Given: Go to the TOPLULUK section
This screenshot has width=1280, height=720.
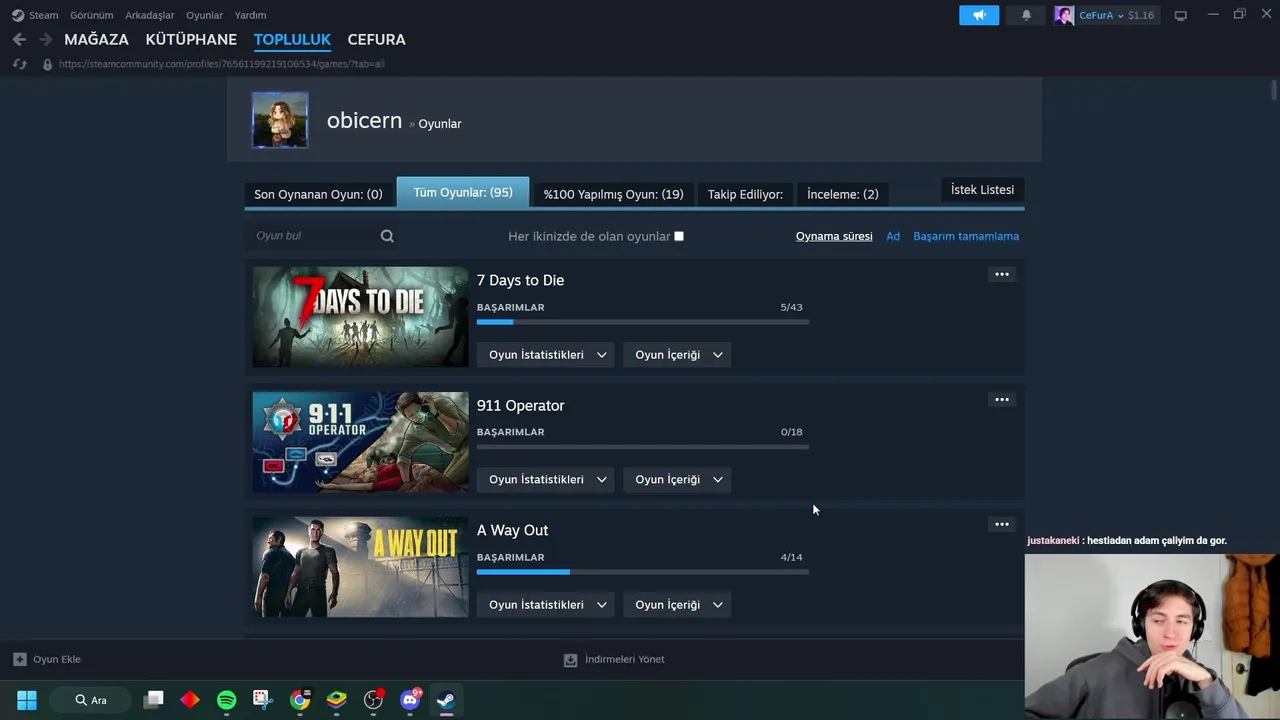Looking at the screenshot, I should click(292, 39).
